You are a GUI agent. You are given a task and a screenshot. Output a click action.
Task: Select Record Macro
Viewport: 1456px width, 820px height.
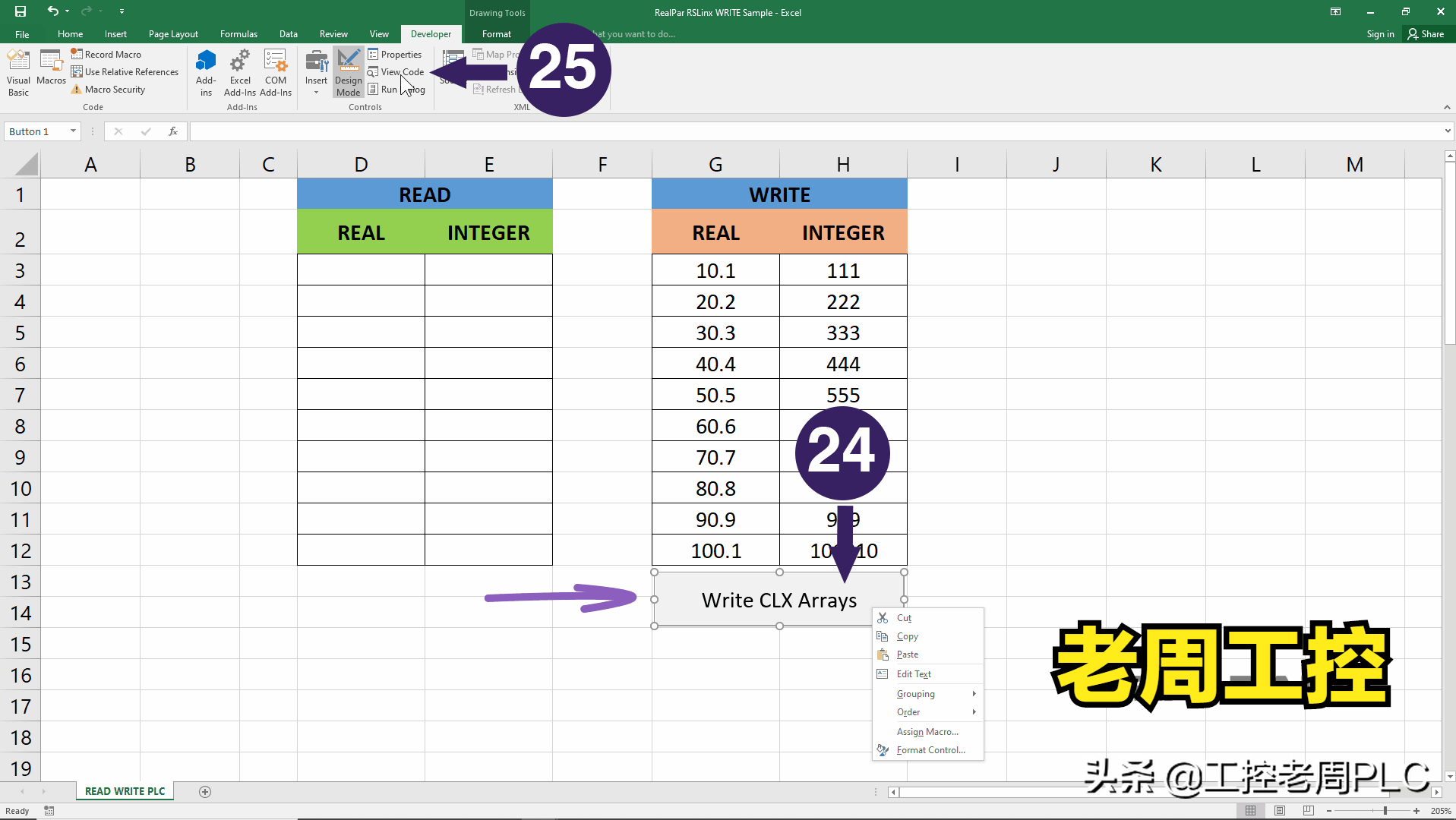tap(112, 54)
